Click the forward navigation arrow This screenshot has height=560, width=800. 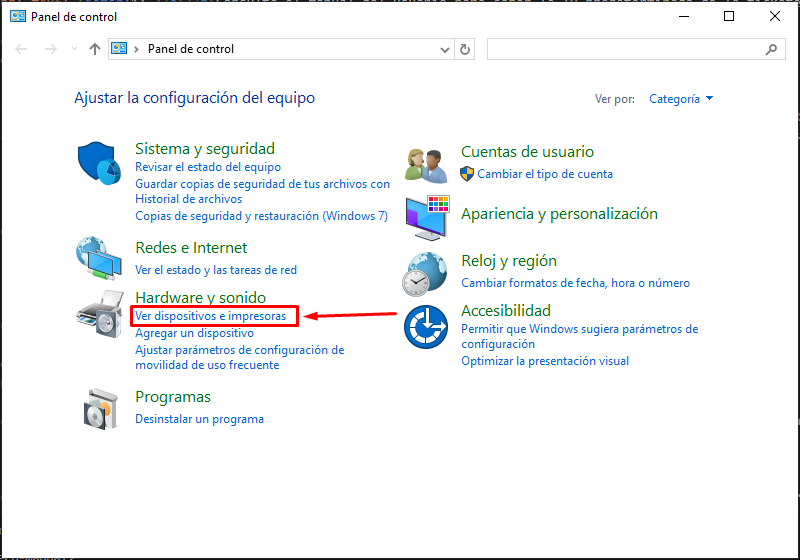coord(51,49)
